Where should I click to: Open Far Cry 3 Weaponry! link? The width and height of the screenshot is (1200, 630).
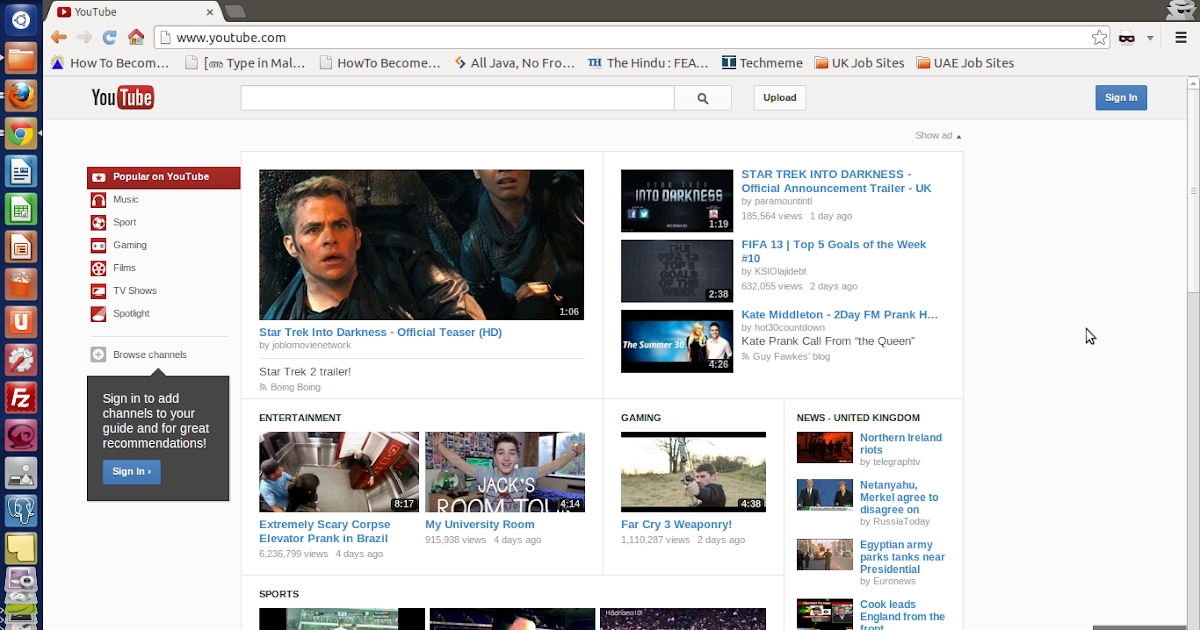(676, 524)
